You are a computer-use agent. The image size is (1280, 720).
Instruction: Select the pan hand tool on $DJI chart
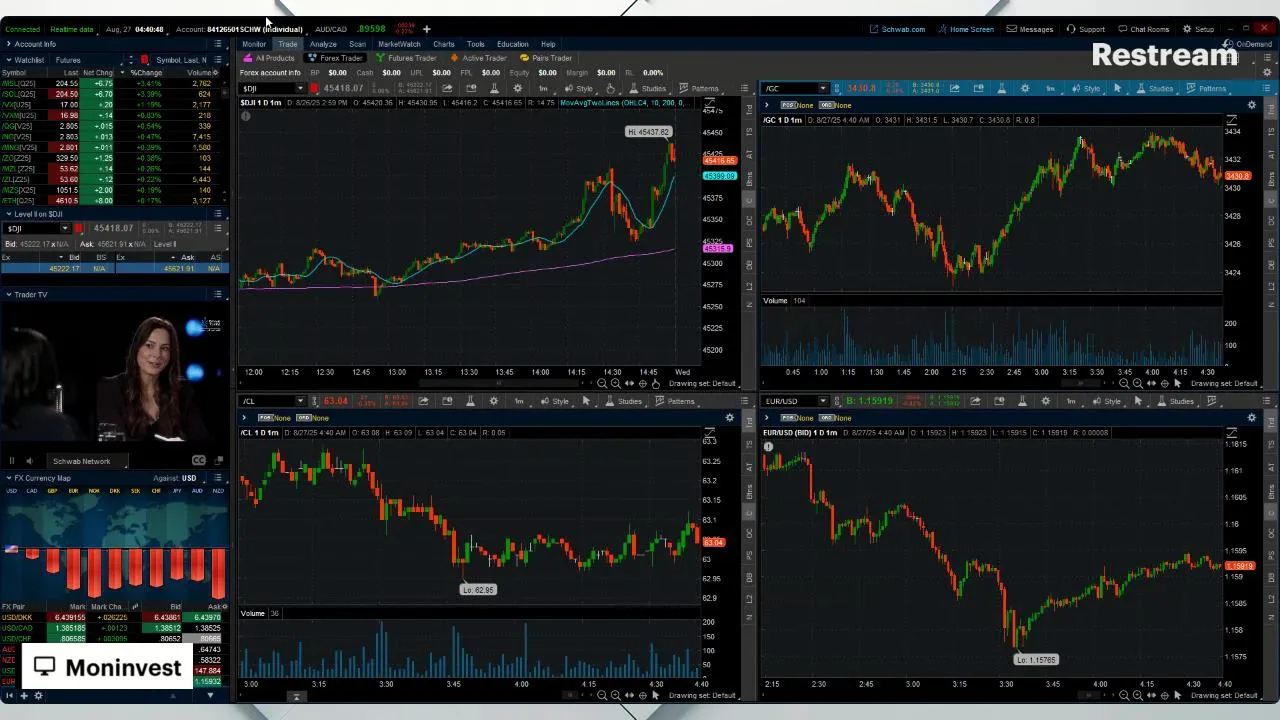655,383
